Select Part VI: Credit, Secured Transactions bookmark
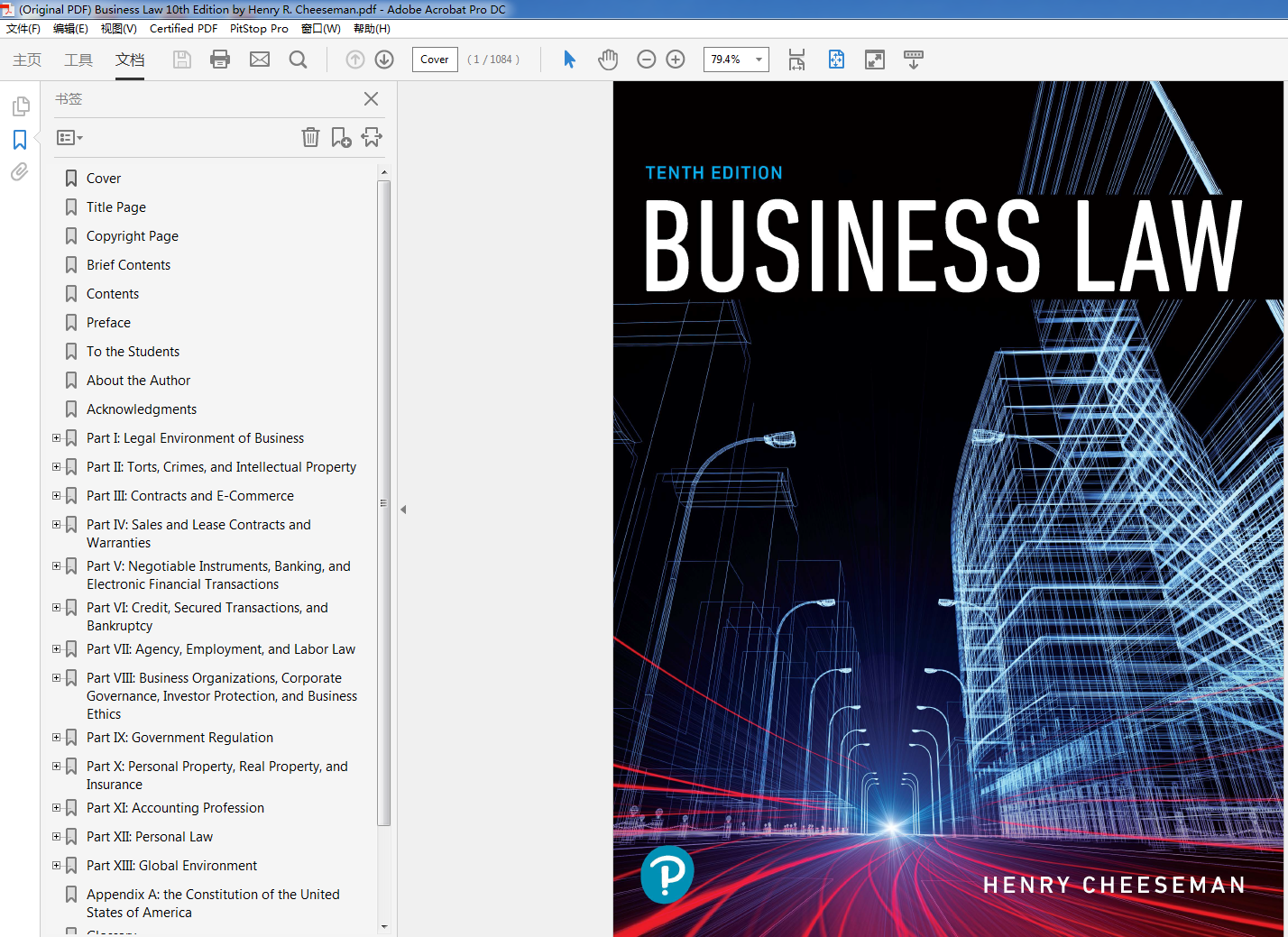Image resolution: width=1288 pixels, height=937 pixels. click(x=207, y=617)
